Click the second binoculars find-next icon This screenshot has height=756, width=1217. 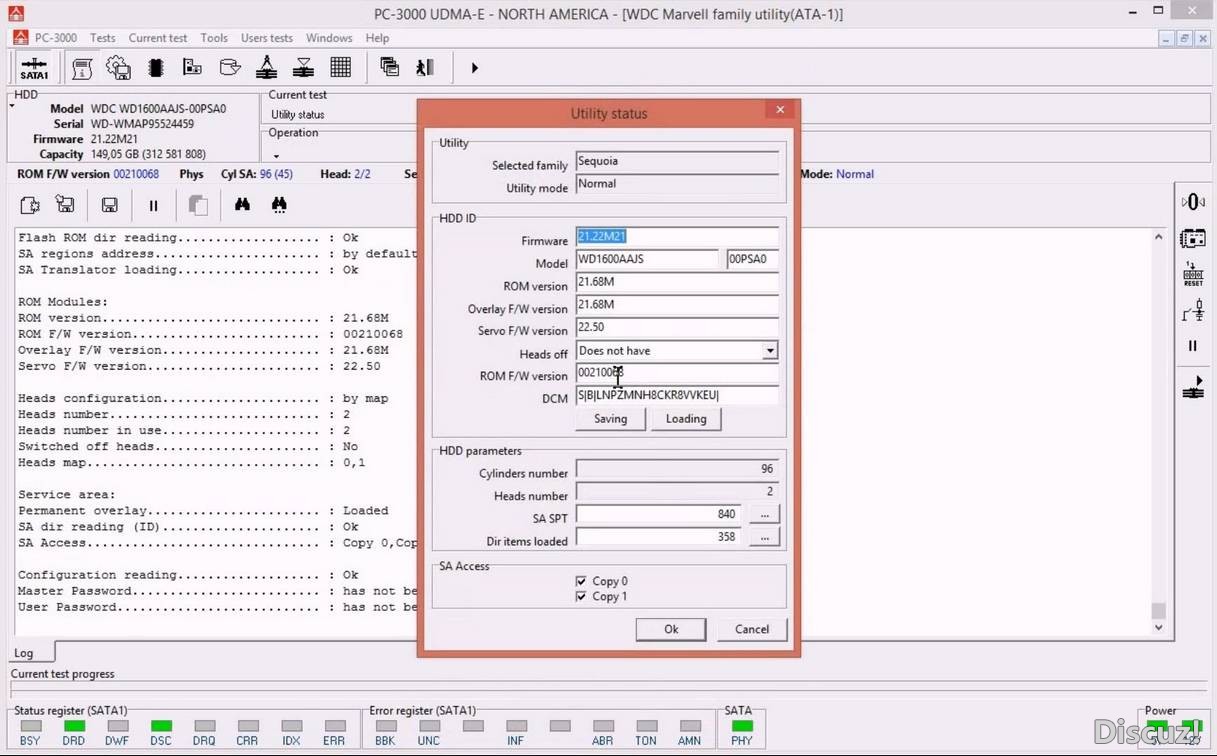[279, 205]
